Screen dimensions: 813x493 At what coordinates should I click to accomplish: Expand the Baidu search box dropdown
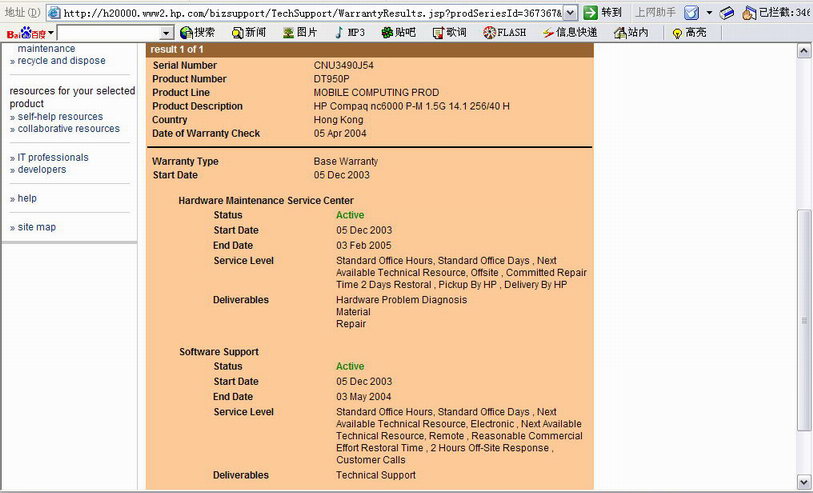(165, 33)
